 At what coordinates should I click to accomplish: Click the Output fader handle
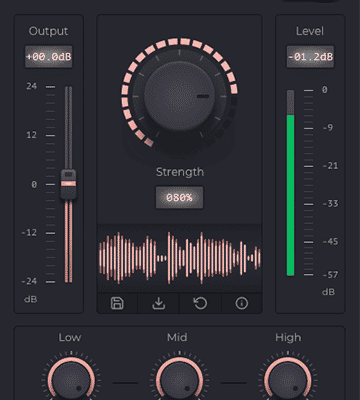pyautogui.click(x=68, y=184)
